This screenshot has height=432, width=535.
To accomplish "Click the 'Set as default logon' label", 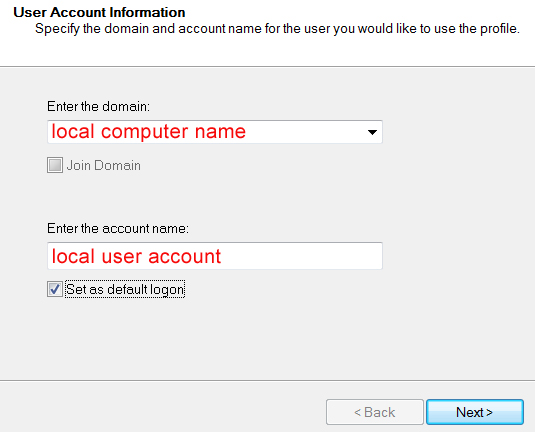I will point(125,289).
